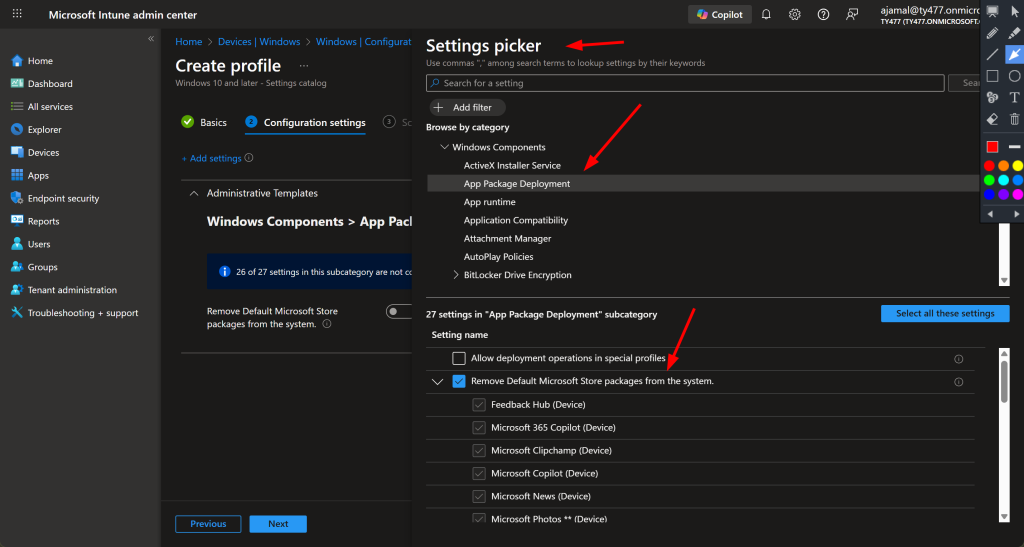Screen dimensions: 1024x547
Task: Open the app launcher waffle icon
Action: coord(17,14)
